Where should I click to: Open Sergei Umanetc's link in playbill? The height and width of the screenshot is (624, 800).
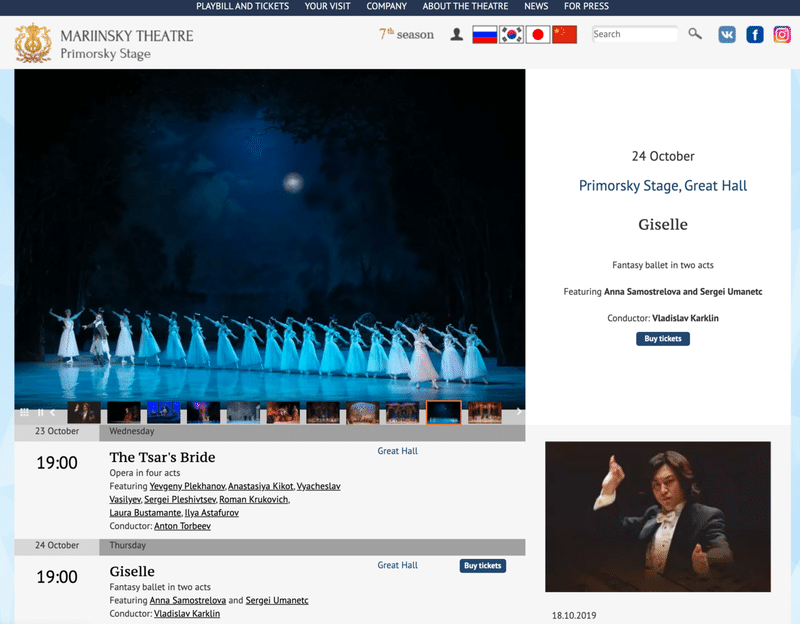pyautogui.click(x=277, y=601)
